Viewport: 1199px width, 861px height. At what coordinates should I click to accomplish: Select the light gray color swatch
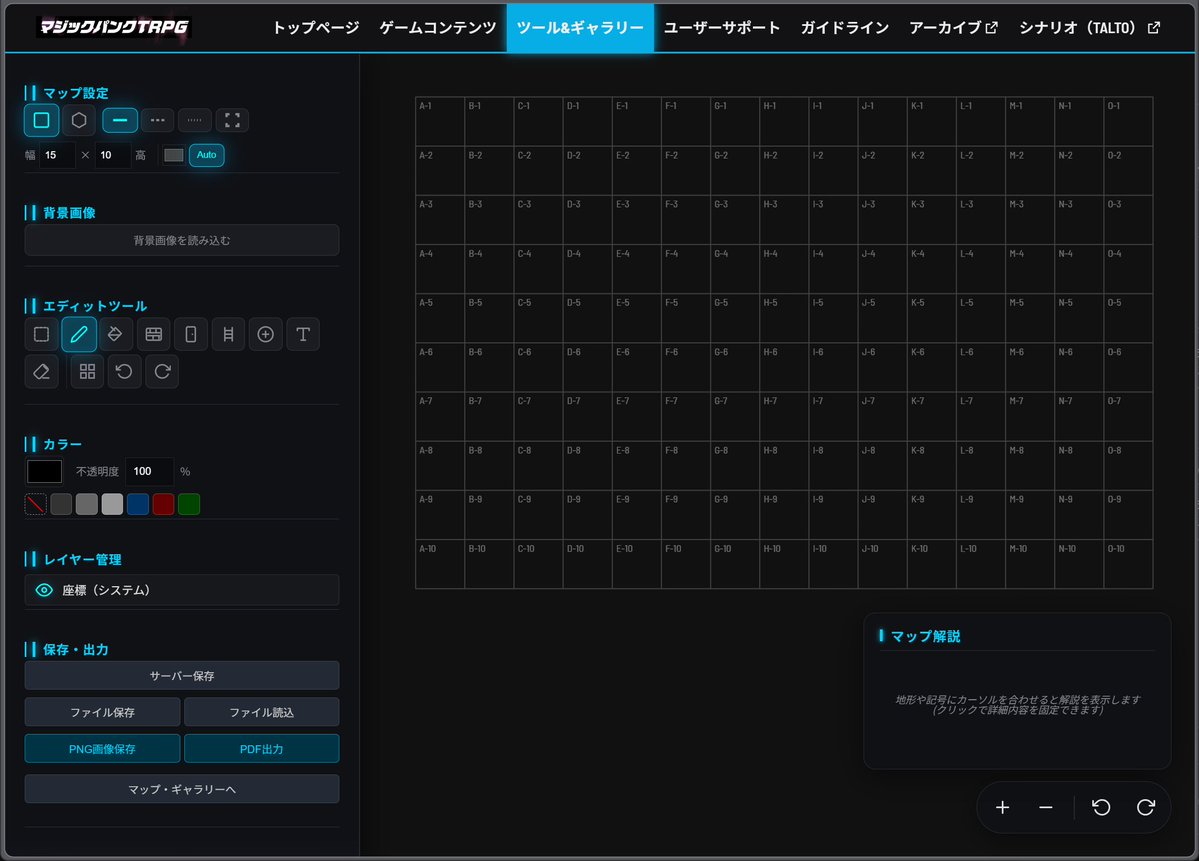tap(112, 504)
